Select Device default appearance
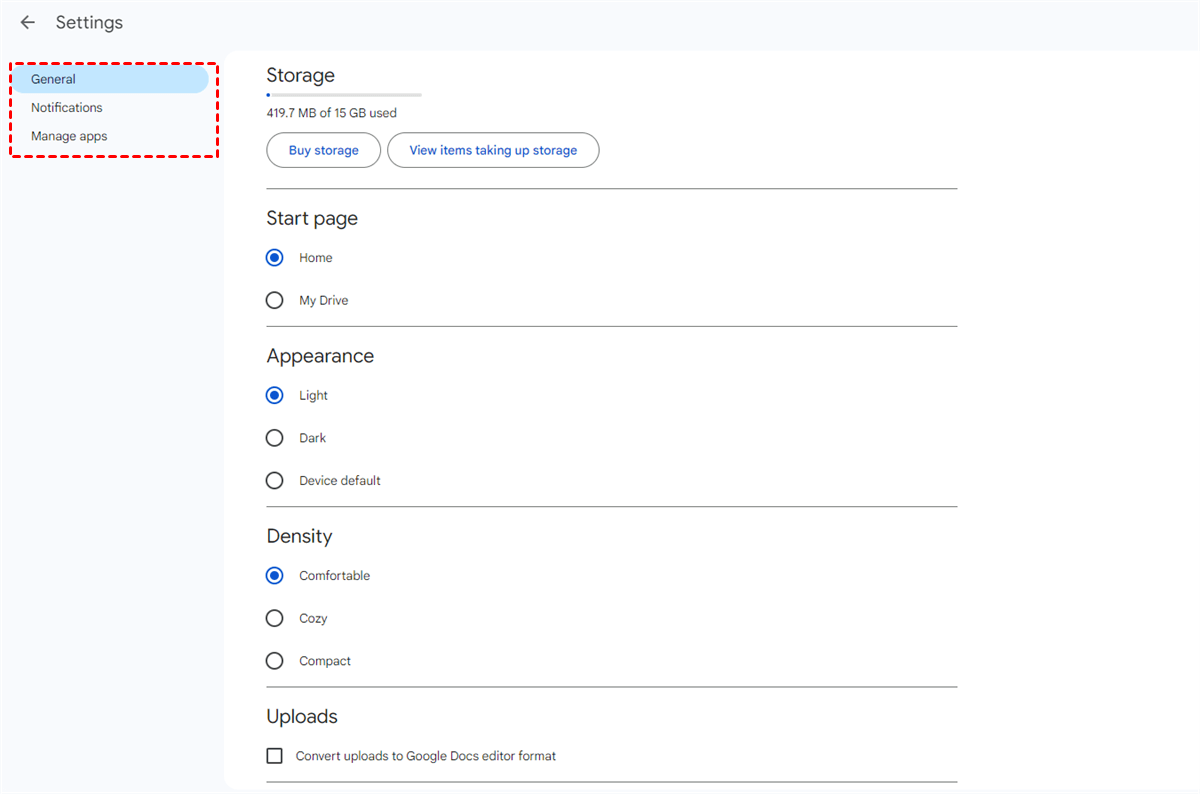The width and height of the screenshot is (1200, 794). click(x=275, y=481)
